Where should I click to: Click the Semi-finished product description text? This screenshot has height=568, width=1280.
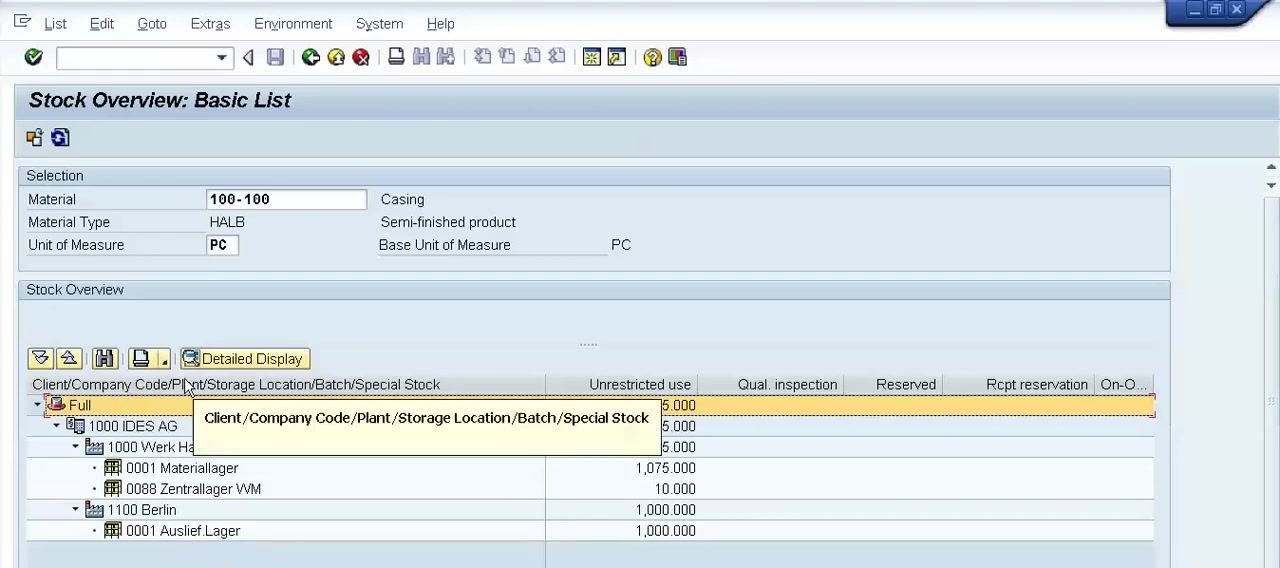(448, 222)
